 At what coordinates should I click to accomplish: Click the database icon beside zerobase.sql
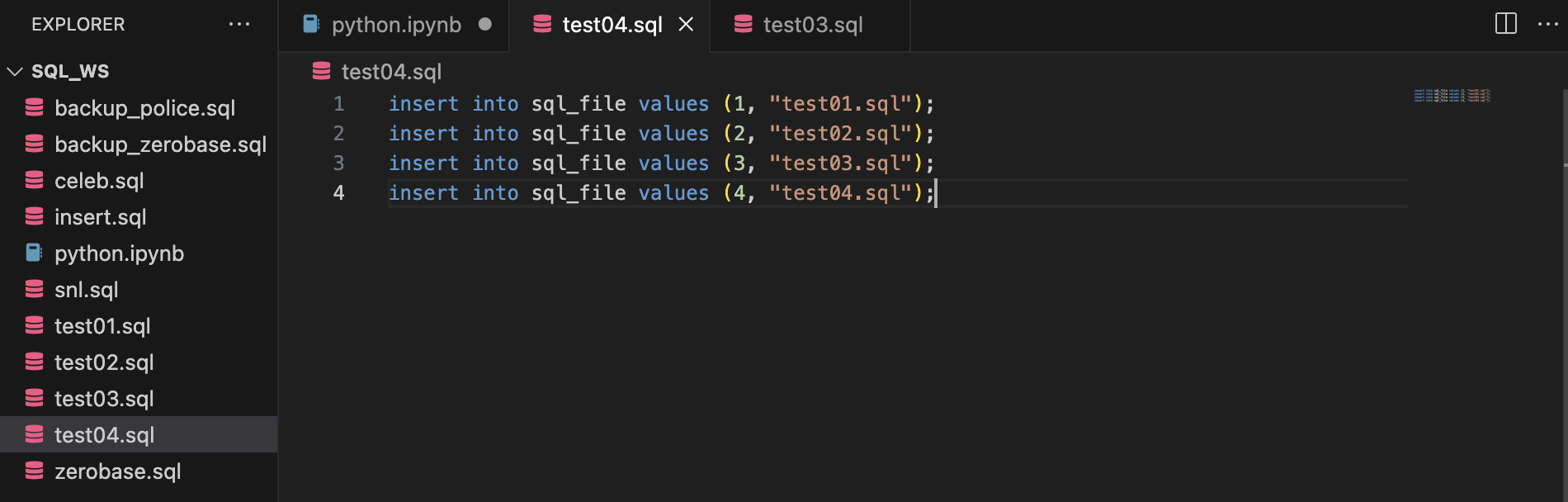[35, 471]
